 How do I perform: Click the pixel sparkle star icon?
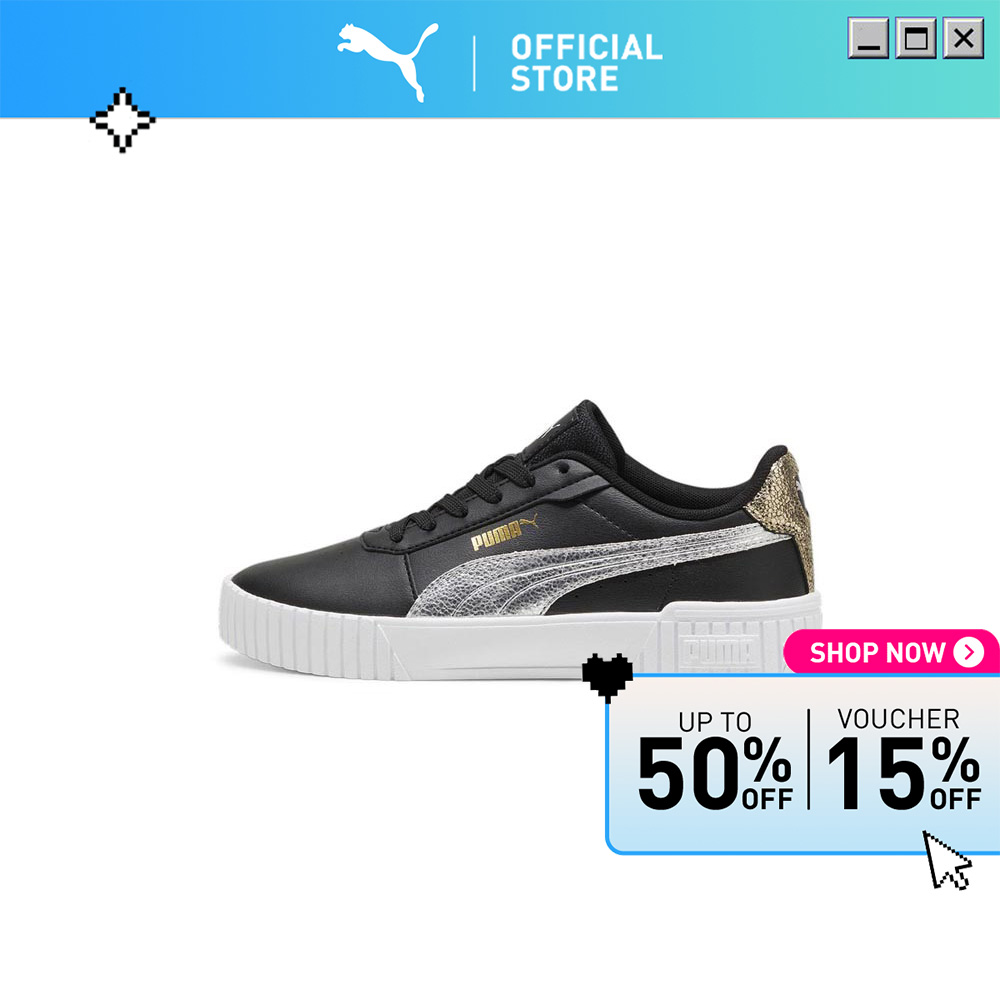pyautogui.click(x=122, y=120)
